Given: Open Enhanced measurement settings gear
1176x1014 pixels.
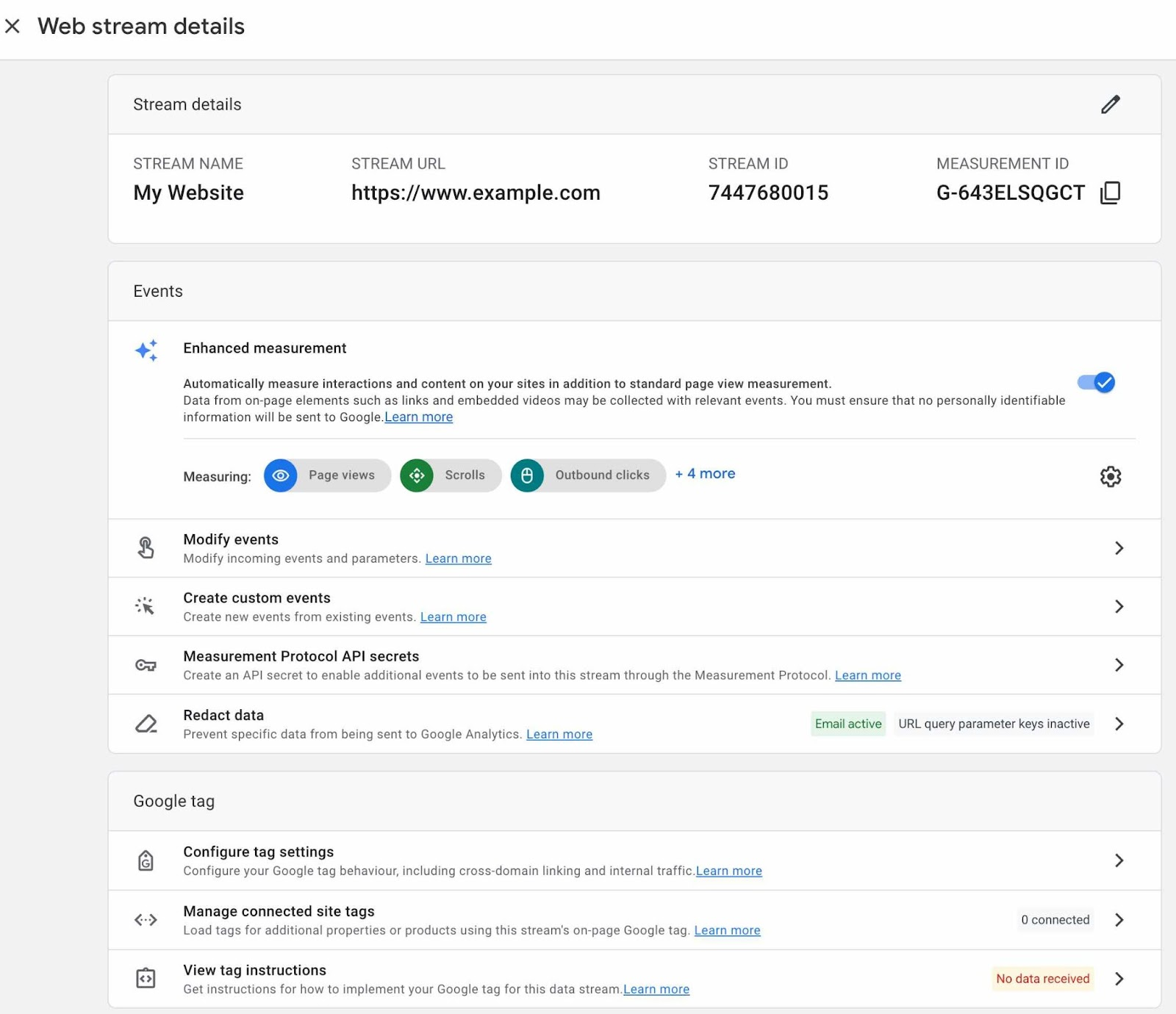Looking at the screenshot, I should [x=1110, y=476].
